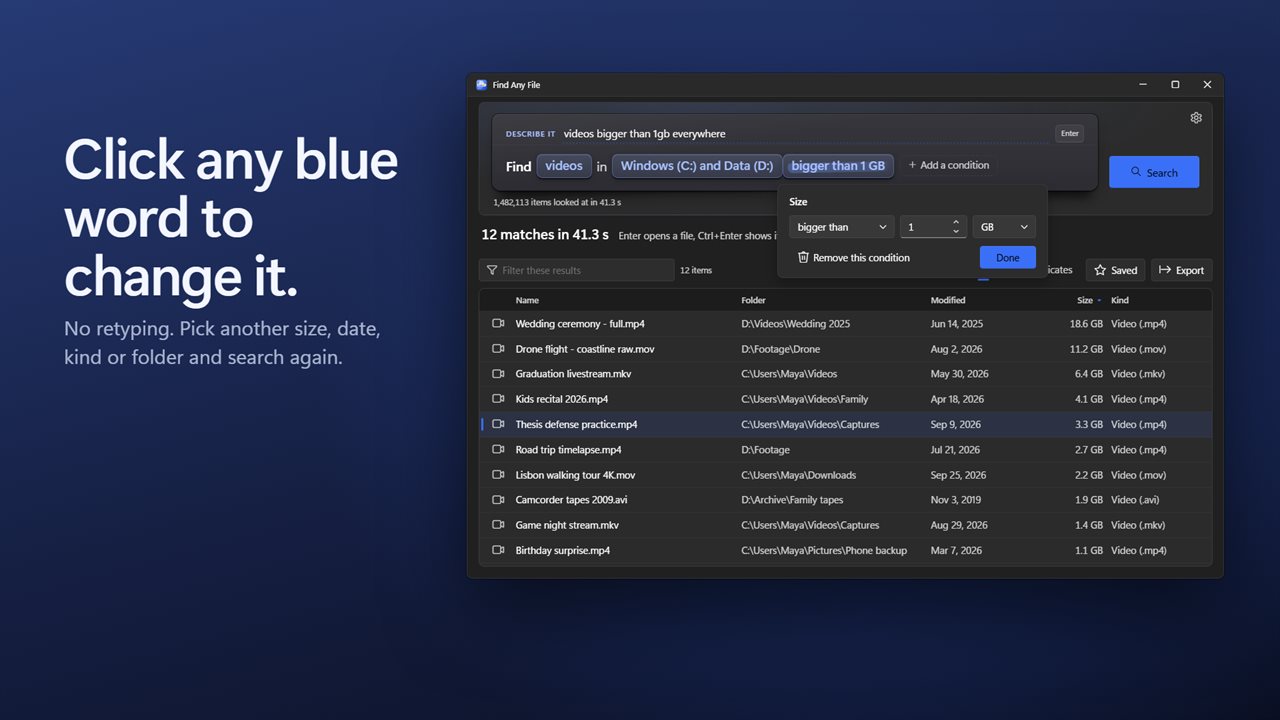Click the Find Any File app icon in title bar

click(x=481, y=85)
